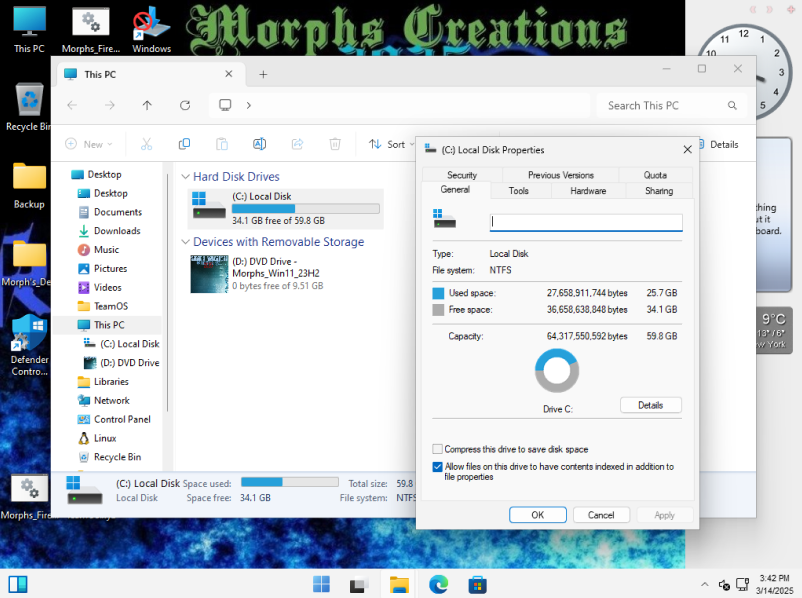
Task: Switch to the Quota tab
Action: click(655, 175)
